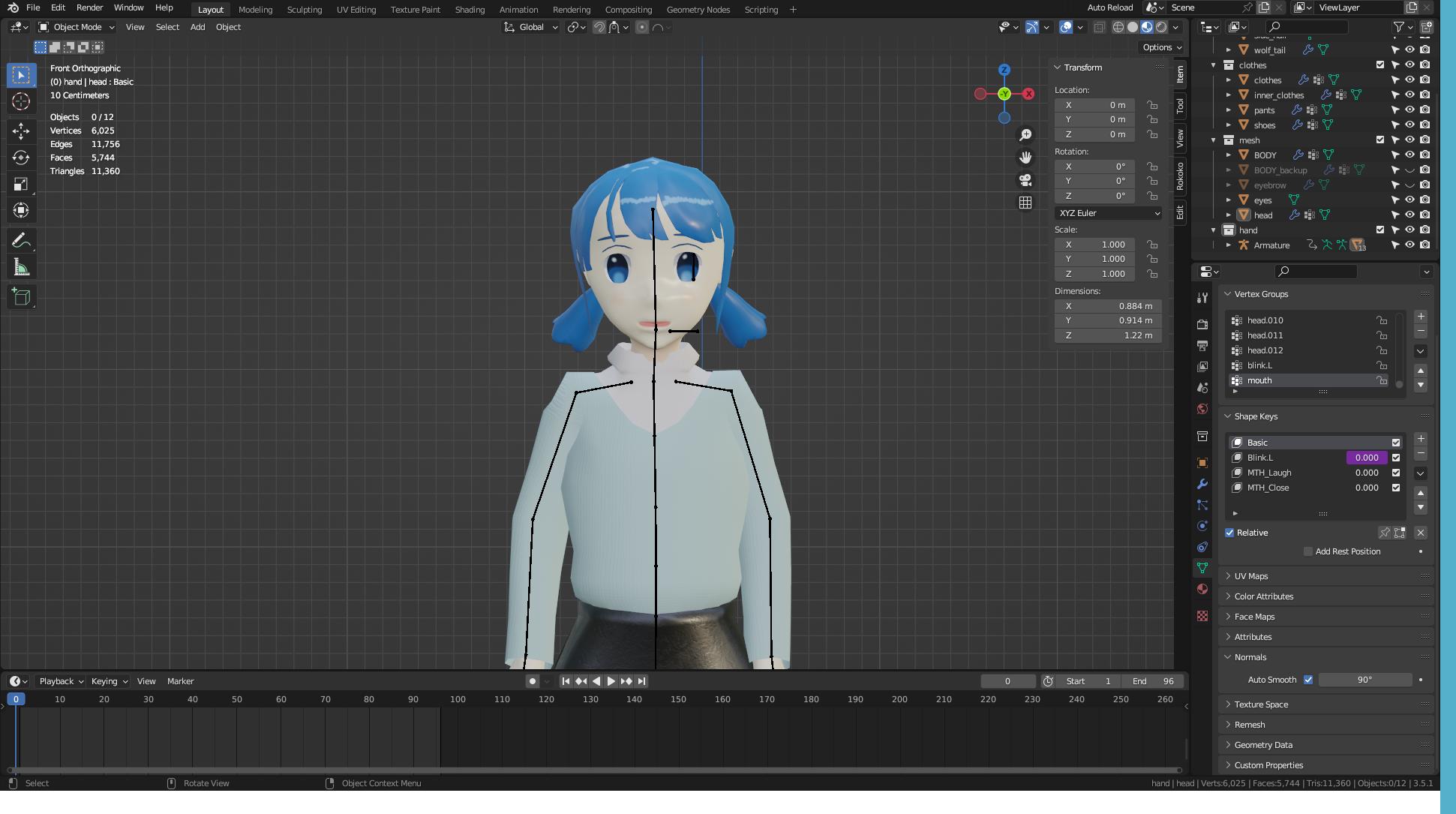Enable the Relative checkbox for shape keys
This screenshot has height=814, width=1456.
click(x=1229, y=531)
